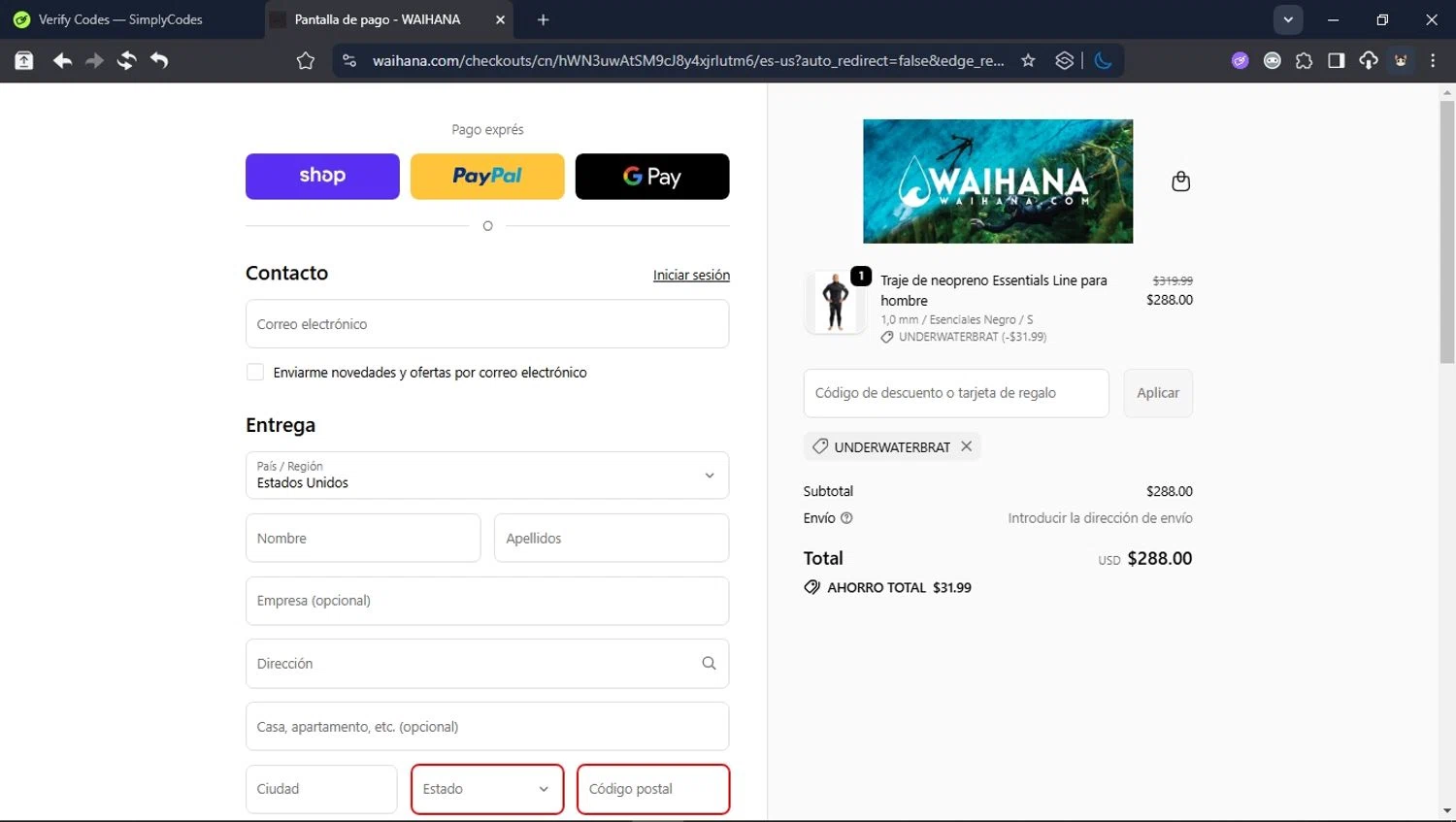
Task: Click the browser forward arrow
Action: coord(94,61)
